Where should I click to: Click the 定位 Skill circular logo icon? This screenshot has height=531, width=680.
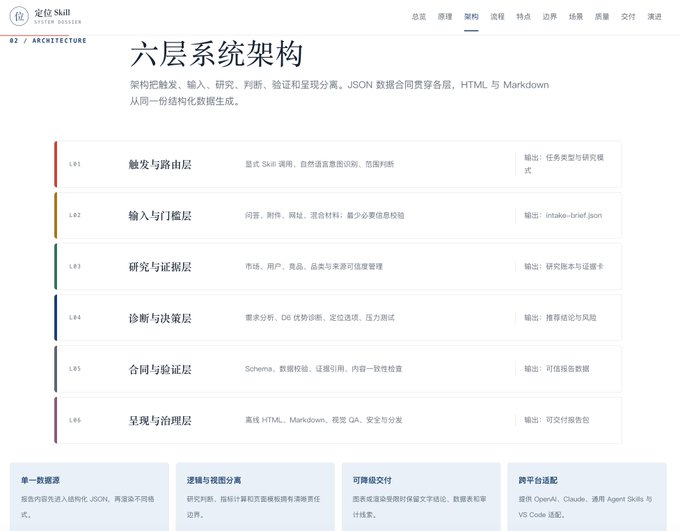pyautogui.click(x=19, y=16)
